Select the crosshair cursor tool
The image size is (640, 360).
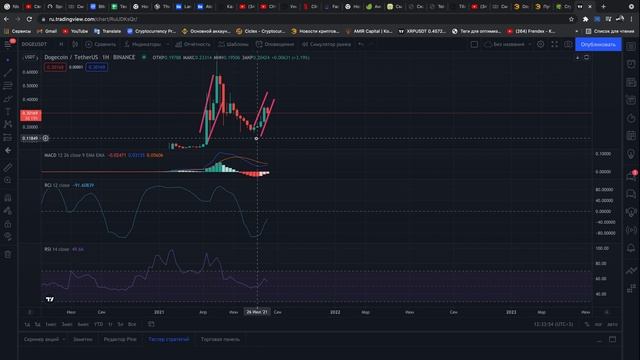click(x=8, y=60)
